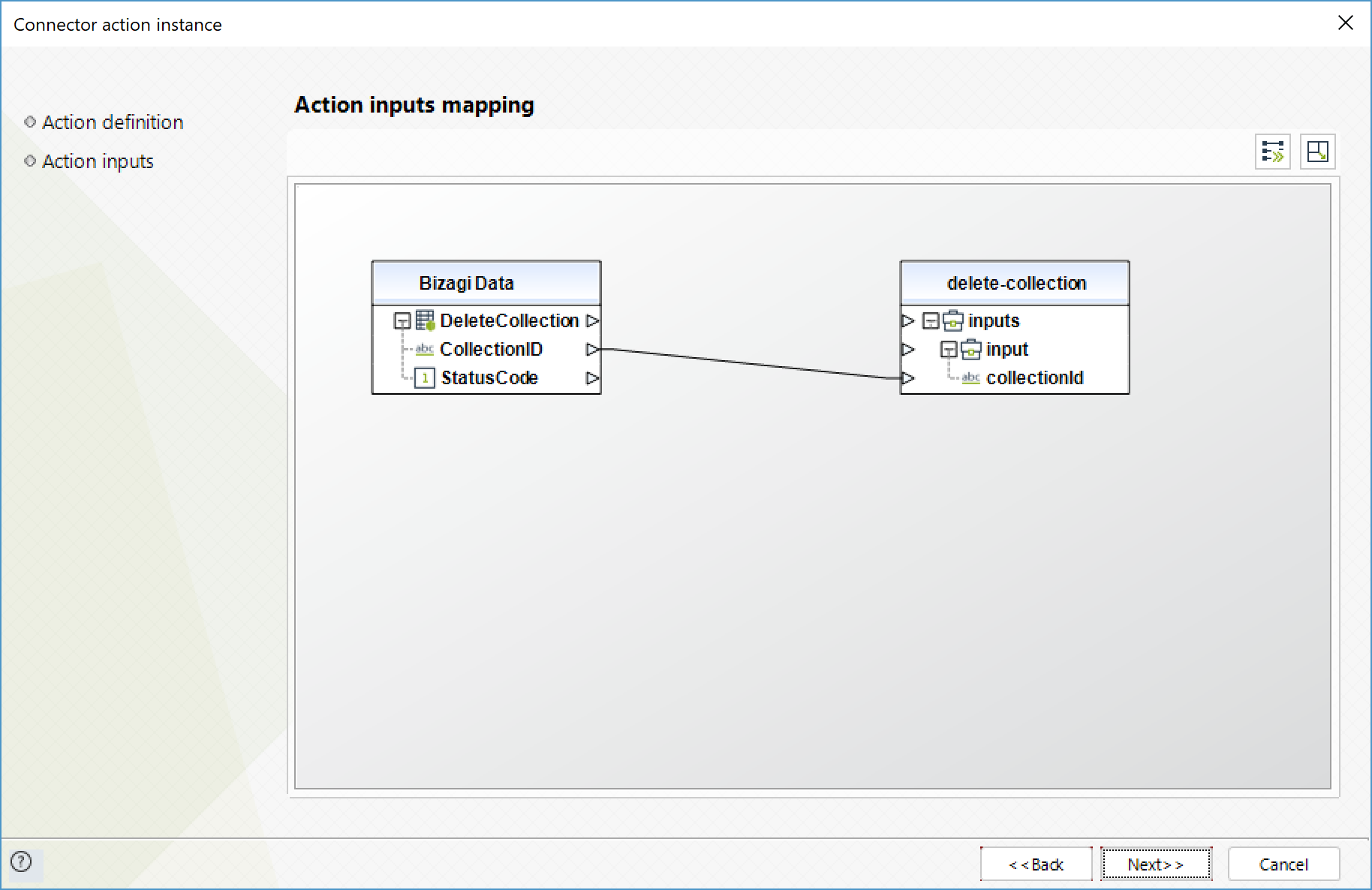Collapse the DeleteCollection tree node

[x=402, y=321]
